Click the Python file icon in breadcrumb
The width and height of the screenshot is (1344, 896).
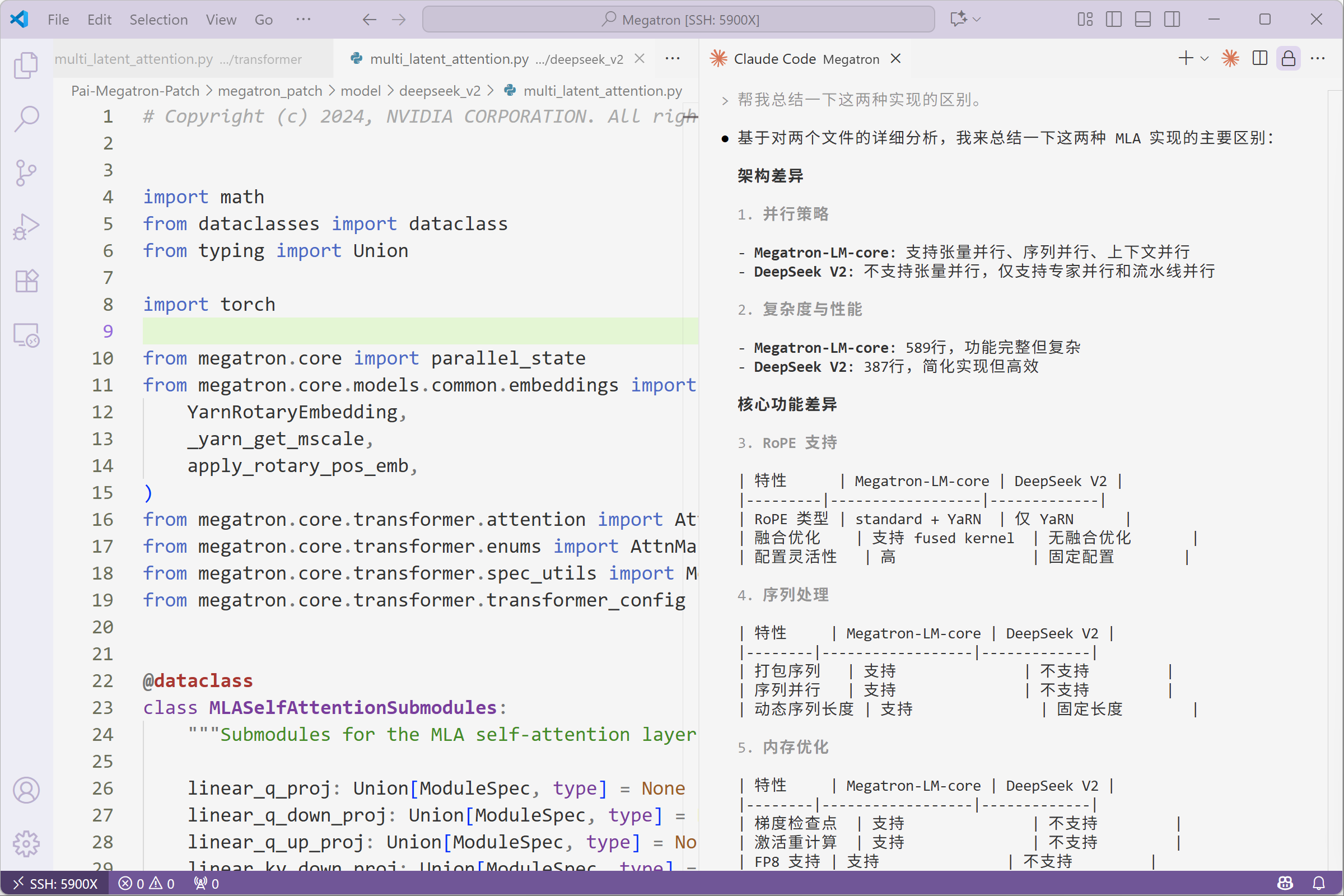click(510, 91)
